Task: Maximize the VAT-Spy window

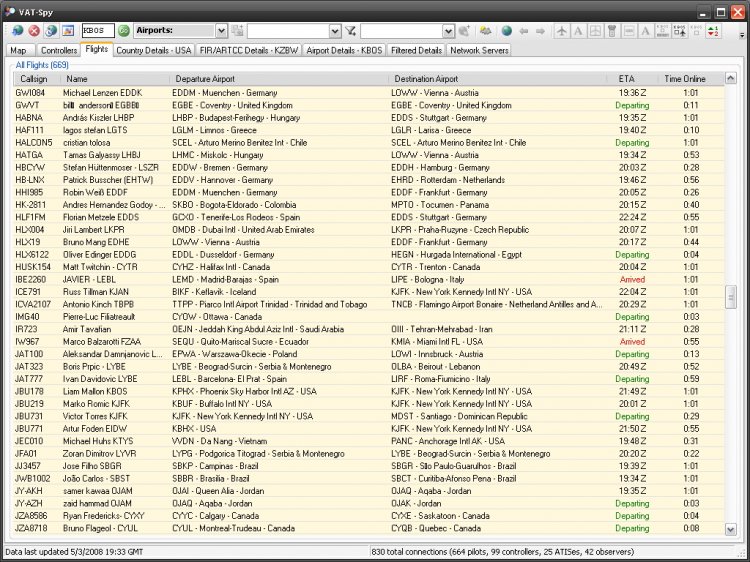Action: (721, 12)
